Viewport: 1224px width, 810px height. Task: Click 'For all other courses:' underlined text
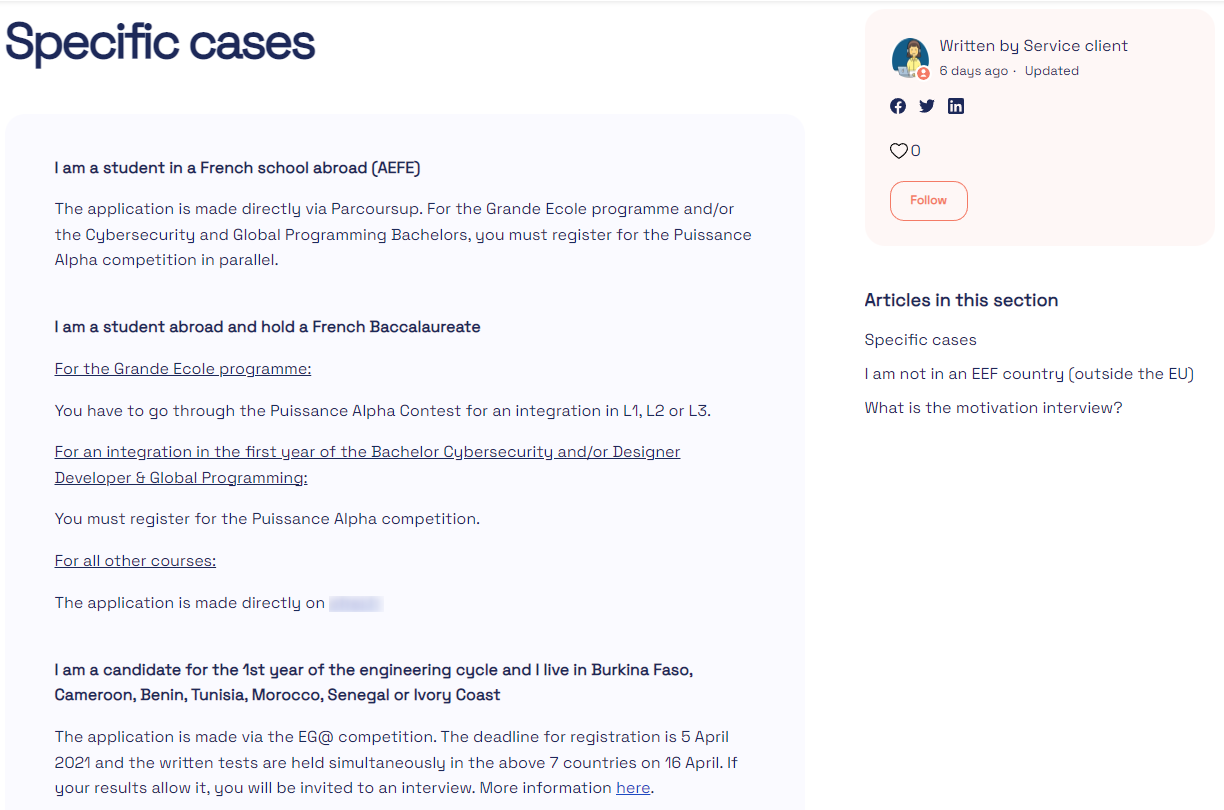135,561
